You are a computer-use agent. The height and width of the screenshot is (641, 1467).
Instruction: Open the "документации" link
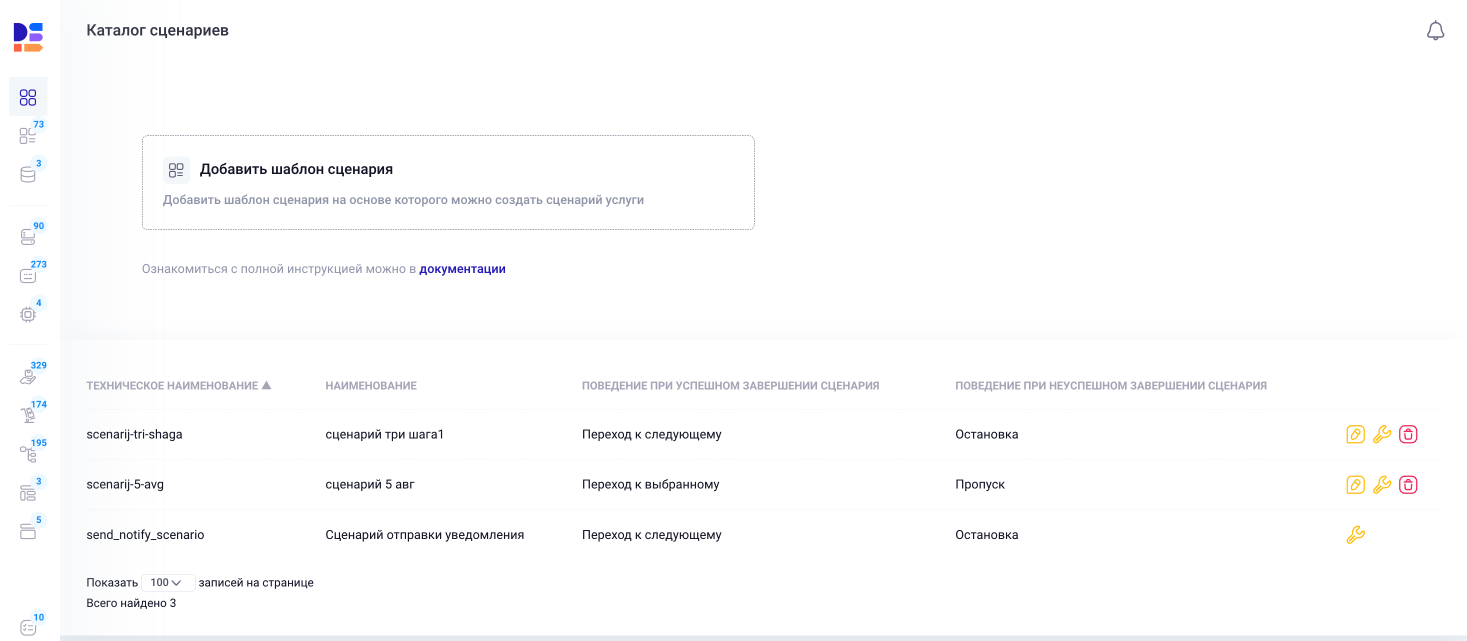(462, 268)
